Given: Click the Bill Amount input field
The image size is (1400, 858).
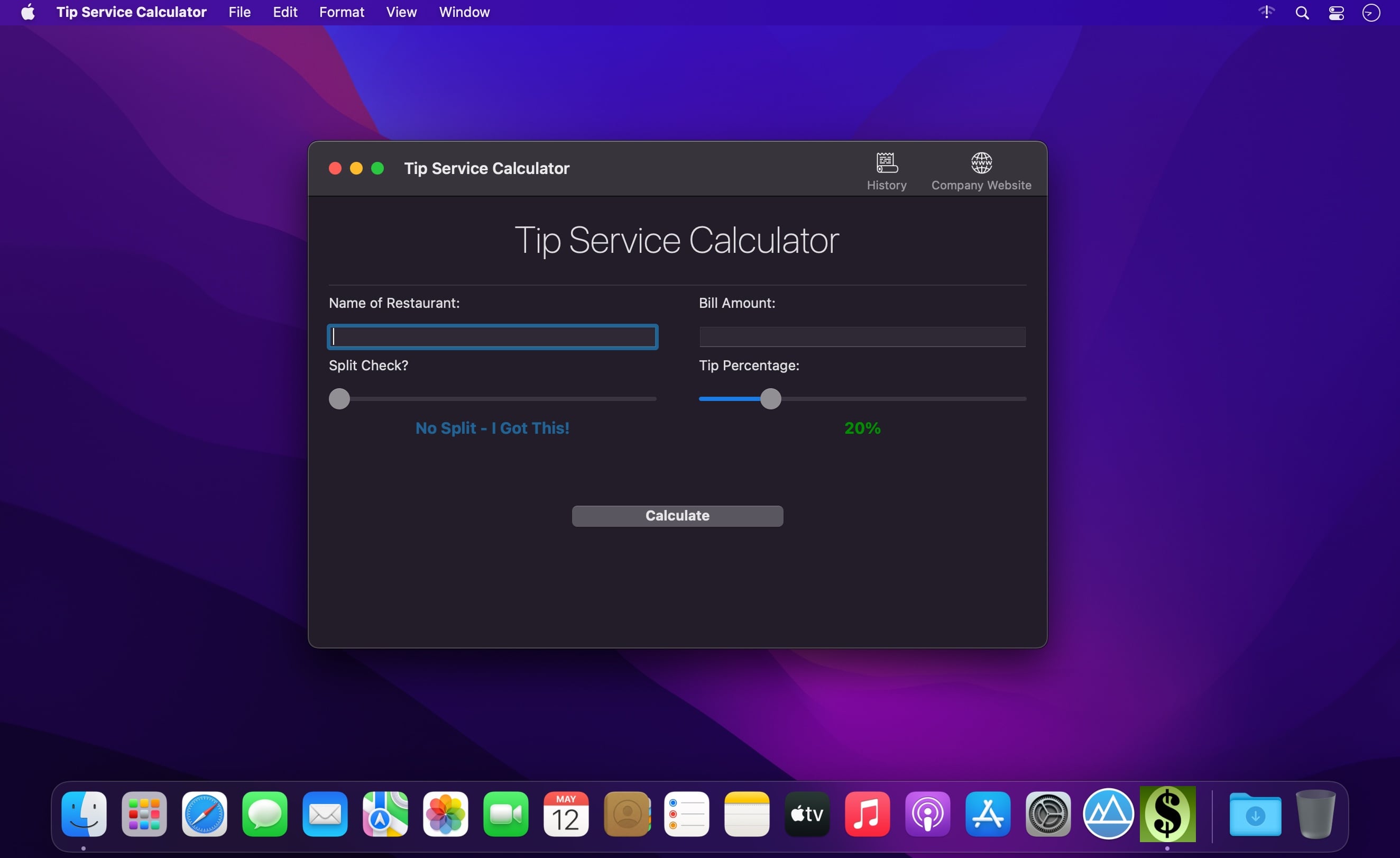Looking at the screenshot, I should point(862,337).
